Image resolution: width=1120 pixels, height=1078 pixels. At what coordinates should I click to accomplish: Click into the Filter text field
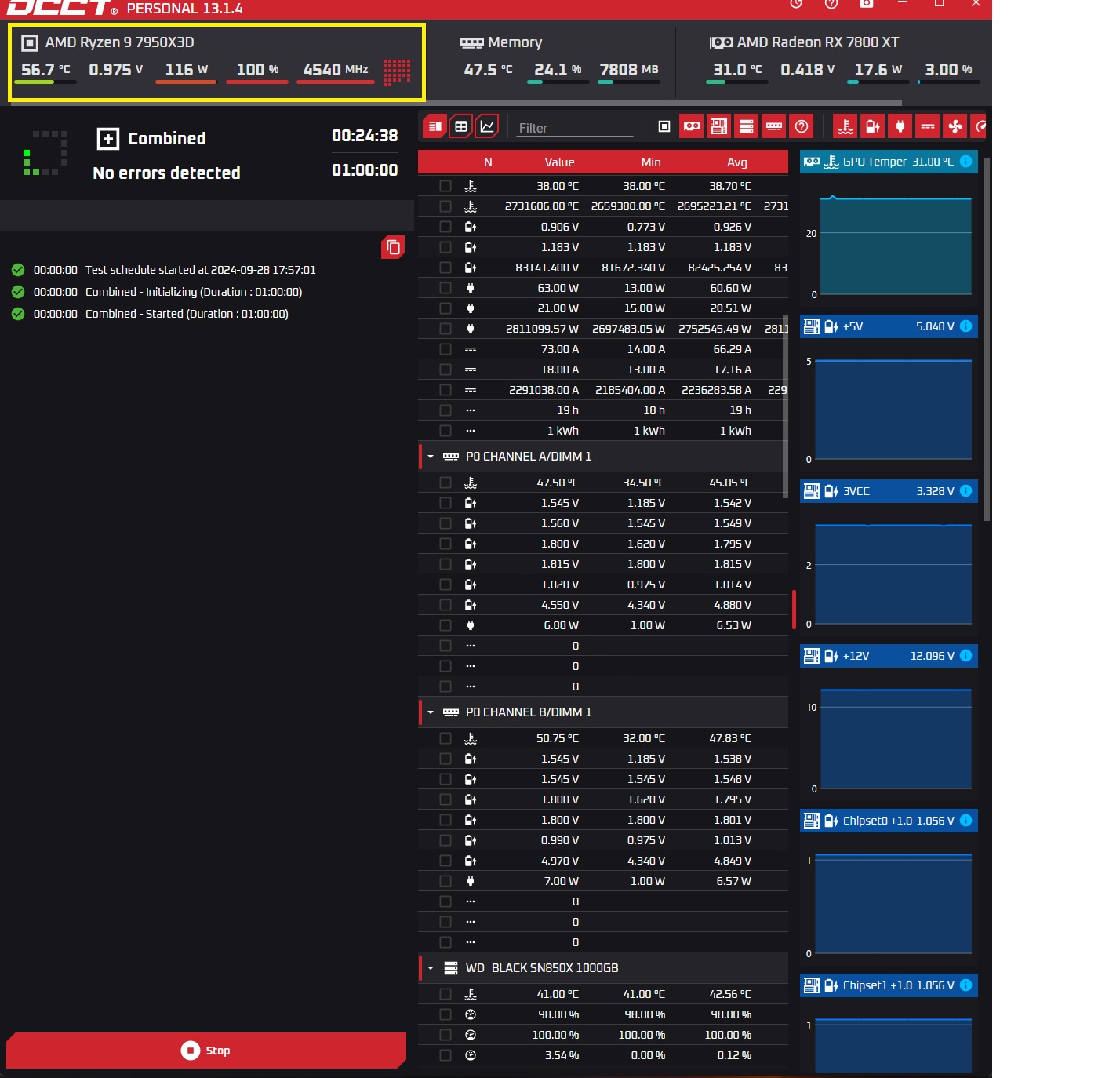point(574,128)
